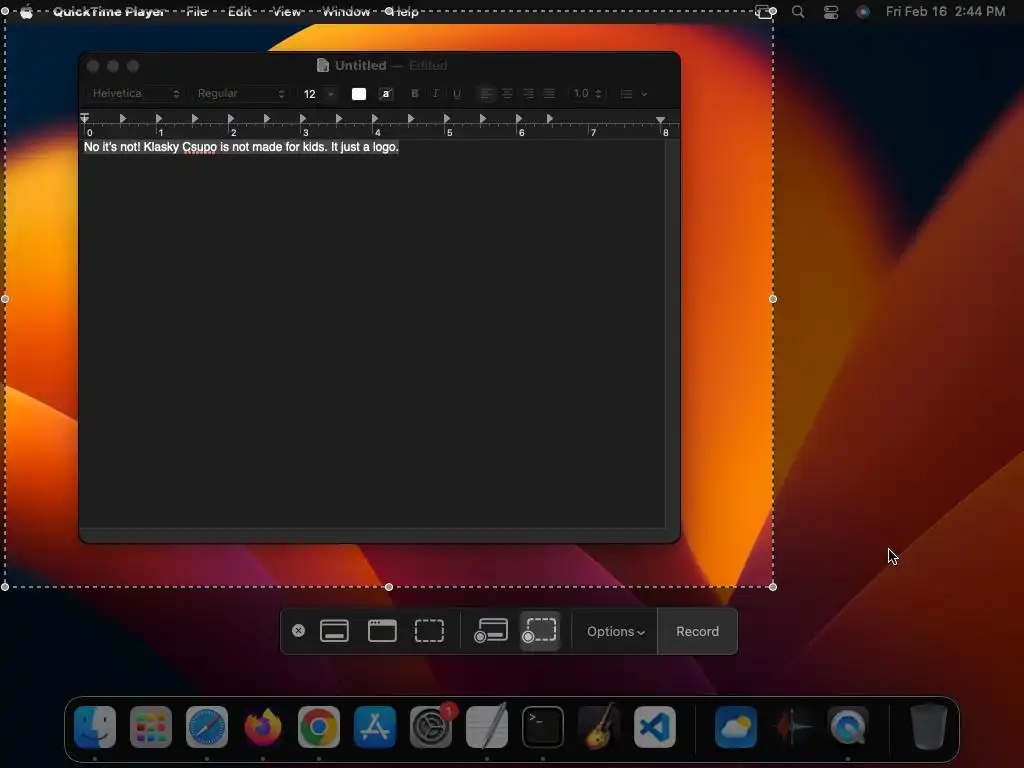
Task: Open Control Center from menu bar
Action: pyautogui.click(x=831, y=12)
